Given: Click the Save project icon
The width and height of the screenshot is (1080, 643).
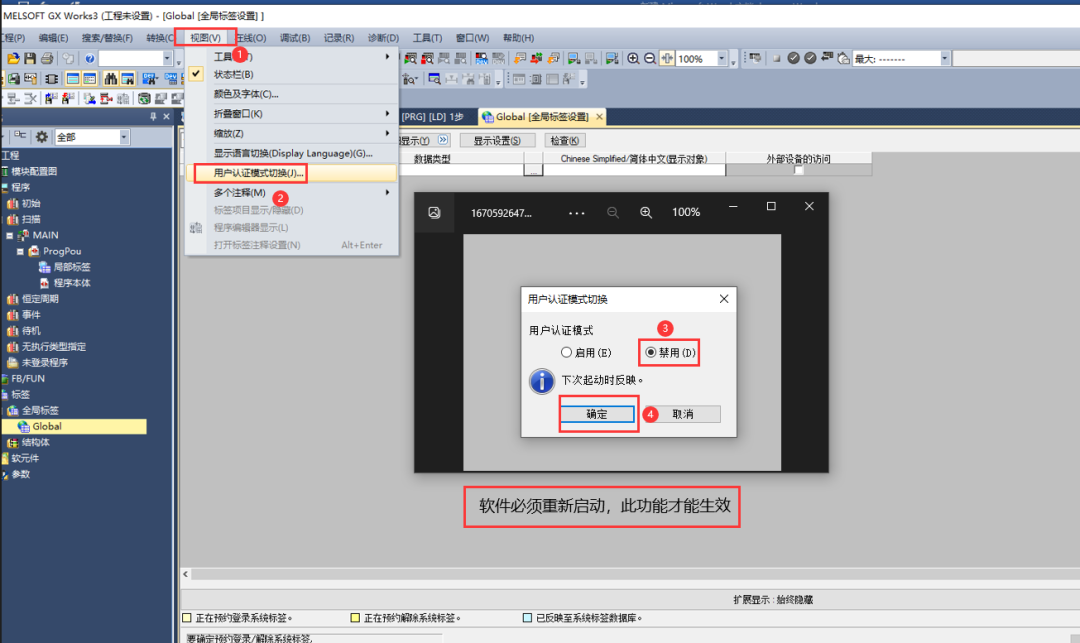Looking at the screenshot, I should point(29,58).
